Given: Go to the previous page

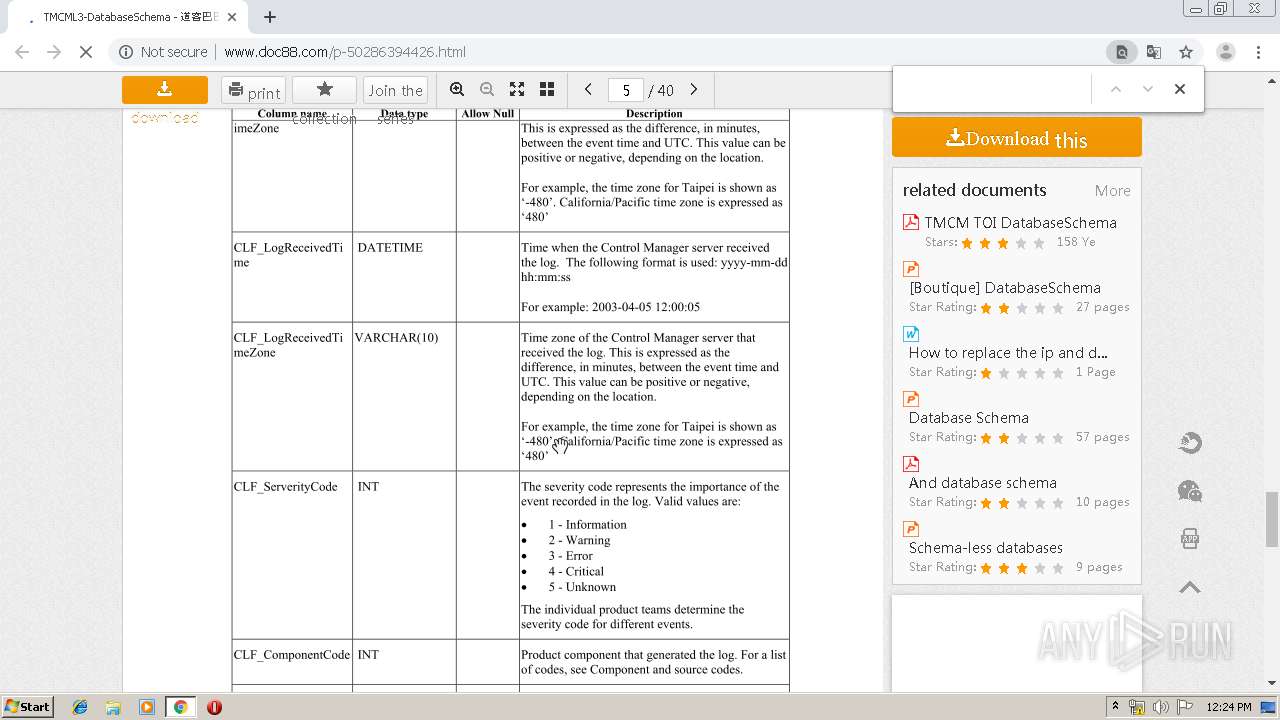Looking at the screenshot, I should point(588,90).
